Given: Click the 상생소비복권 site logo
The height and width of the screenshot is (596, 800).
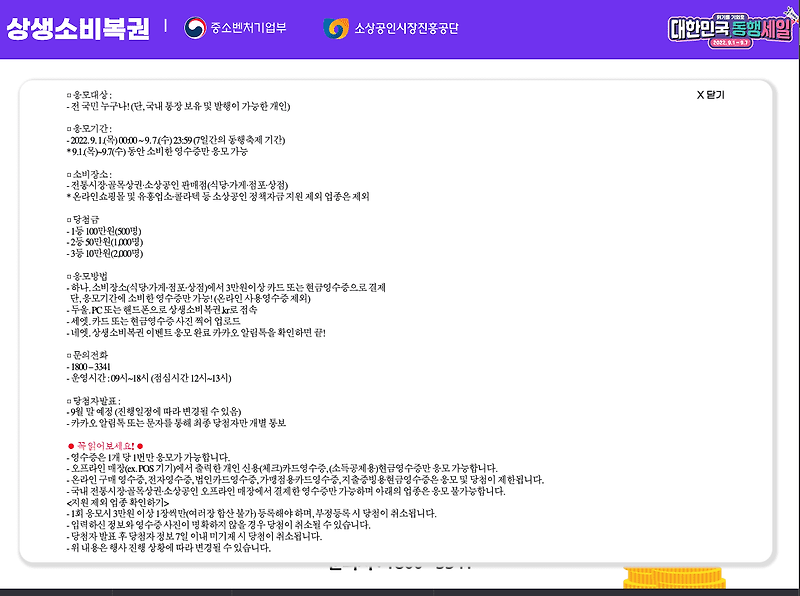Looking at the screenshot, I should tap(78, 29).
